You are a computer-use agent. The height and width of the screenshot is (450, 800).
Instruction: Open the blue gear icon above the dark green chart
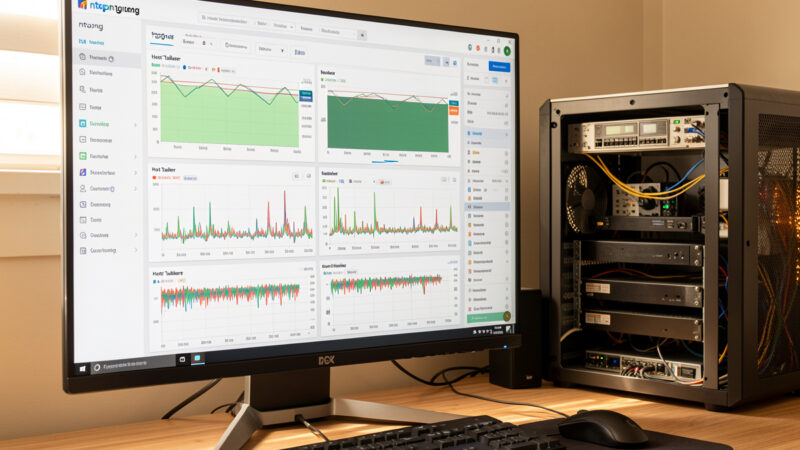click(x=455, y=63)
